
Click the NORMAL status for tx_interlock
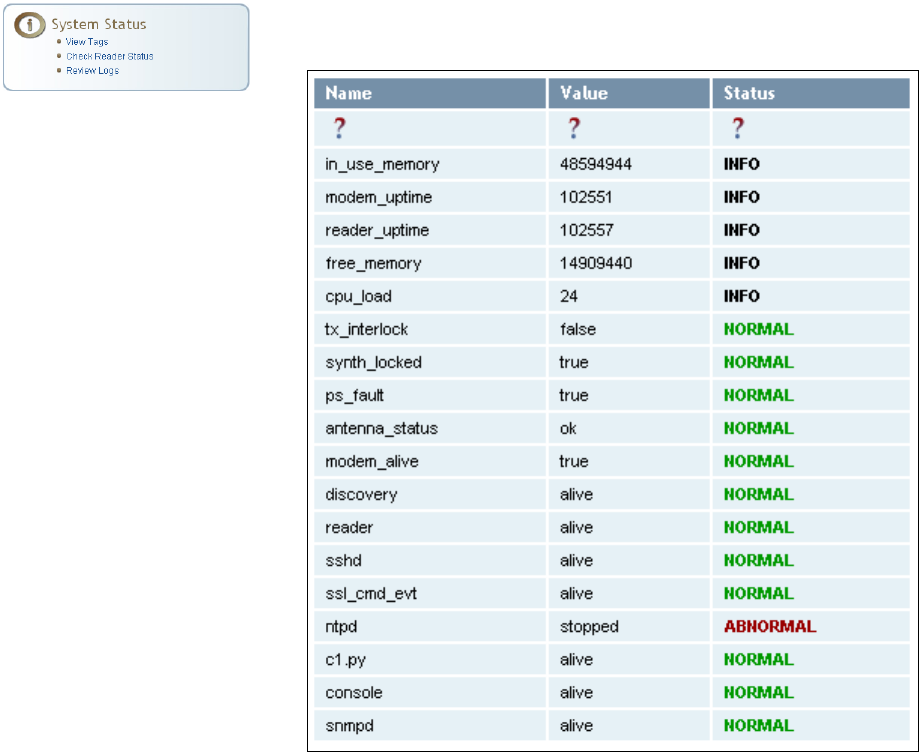pyautogui.click(x=758, y=329)
